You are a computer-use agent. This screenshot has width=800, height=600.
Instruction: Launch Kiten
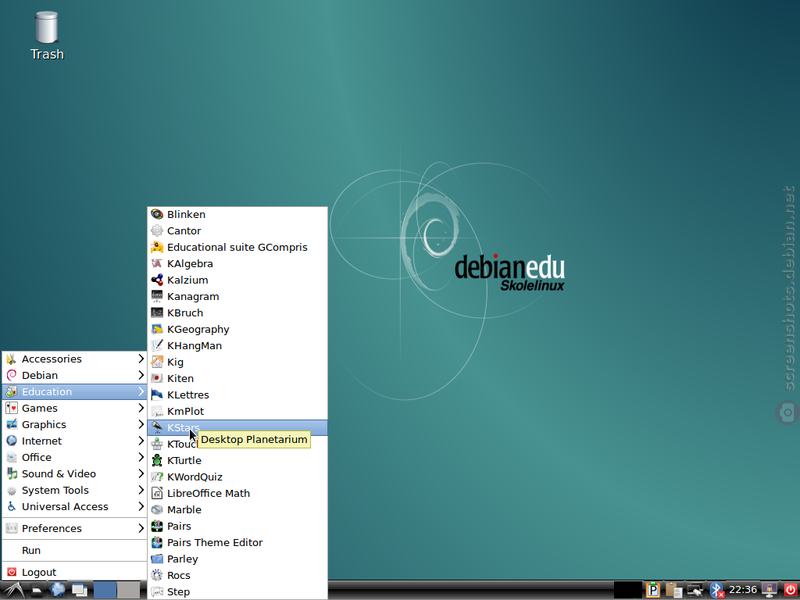pyautogui.click(x=237, y=378)
